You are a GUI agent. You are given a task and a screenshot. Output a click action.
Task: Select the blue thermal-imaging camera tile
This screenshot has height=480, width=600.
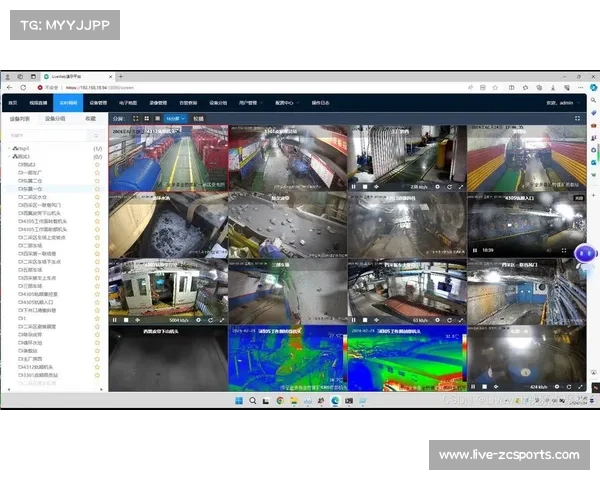click(288, 358)
